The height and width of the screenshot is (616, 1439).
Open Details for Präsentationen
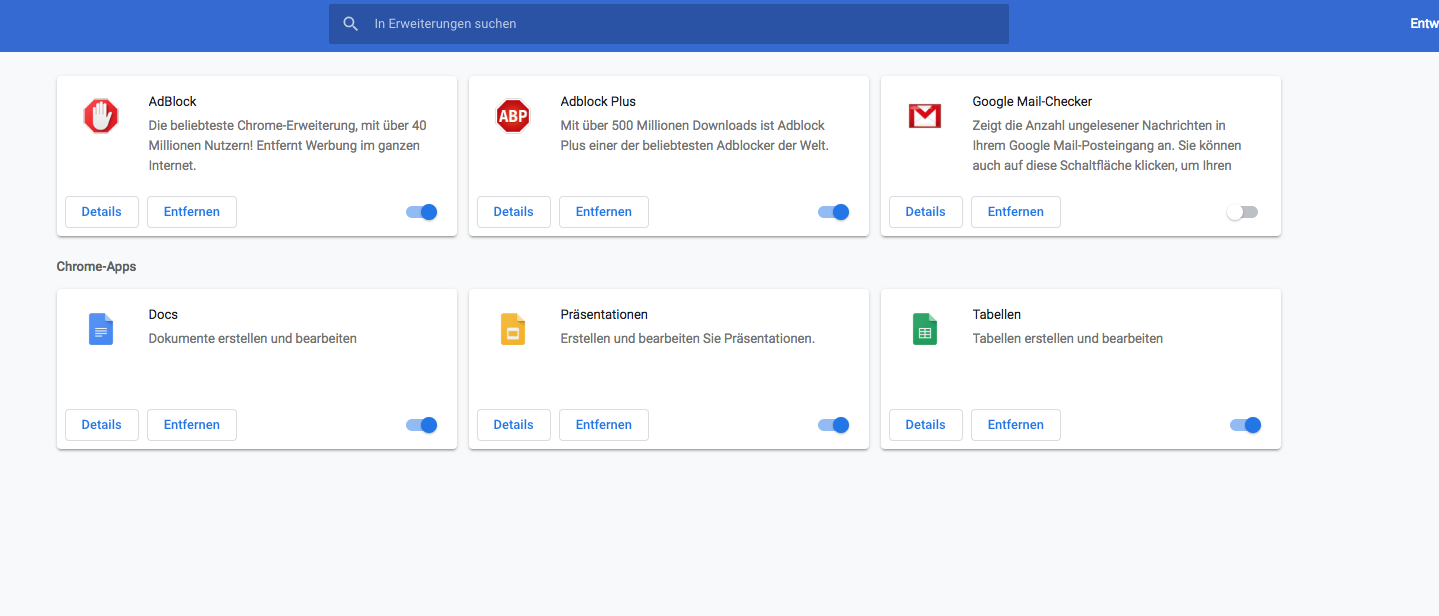pyautogui.click(x=514, y=425)
